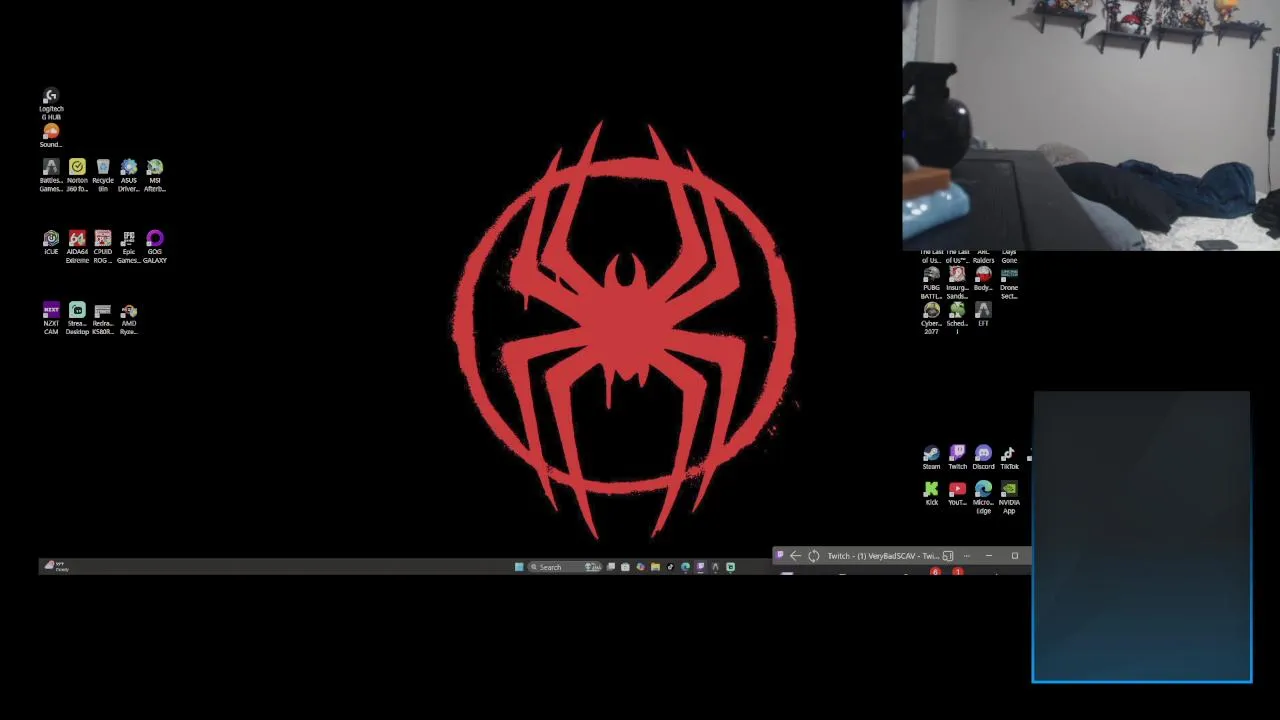Open the NZXT CAM shortcut
Screen dimensions: 1280x720
coord(51,319)
